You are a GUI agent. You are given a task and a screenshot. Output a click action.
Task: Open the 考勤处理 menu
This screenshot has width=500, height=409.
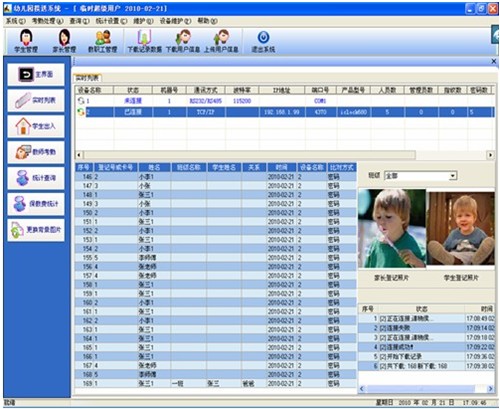(x=47, y=21)
